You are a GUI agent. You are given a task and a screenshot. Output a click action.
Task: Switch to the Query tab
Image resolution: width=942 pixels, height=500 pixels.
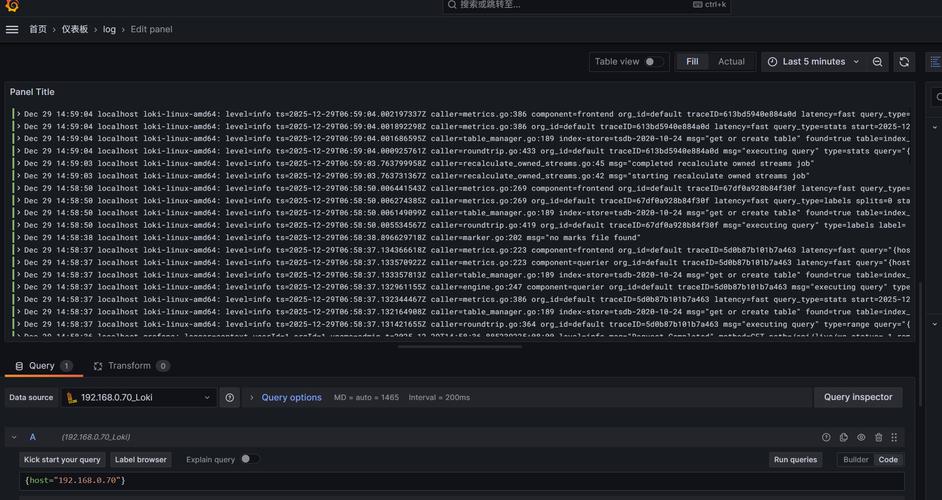pyautogui.click(x=43, y=366)
